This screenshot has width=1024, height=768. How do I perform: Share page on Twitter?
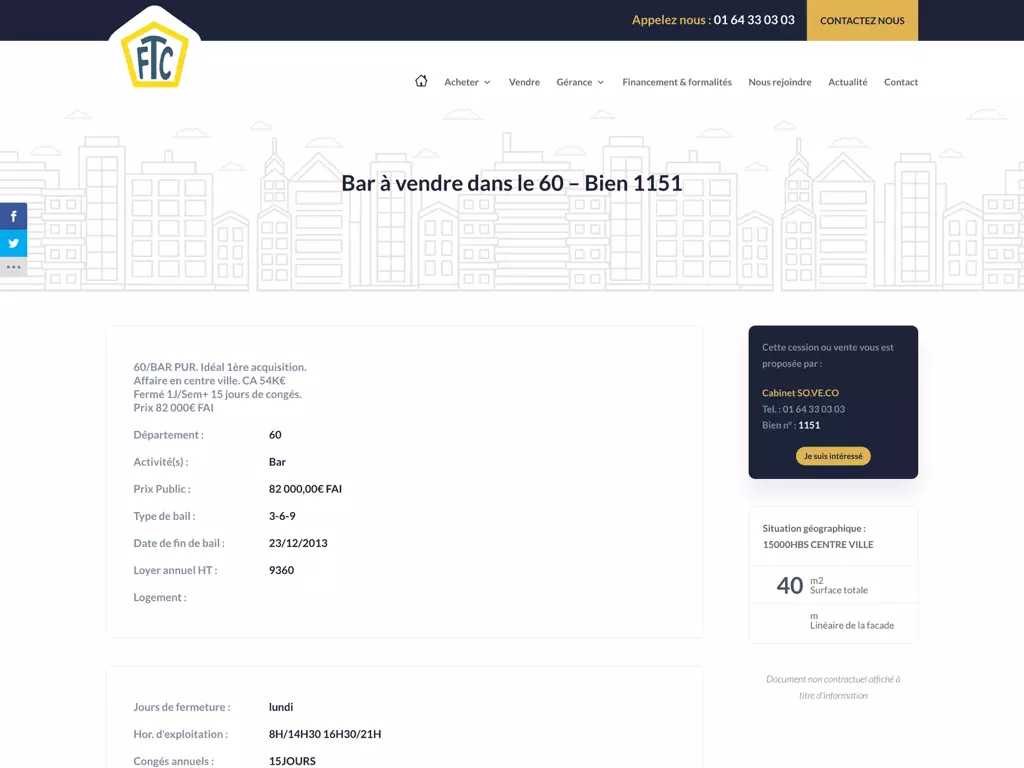click(x=14, y=242)
